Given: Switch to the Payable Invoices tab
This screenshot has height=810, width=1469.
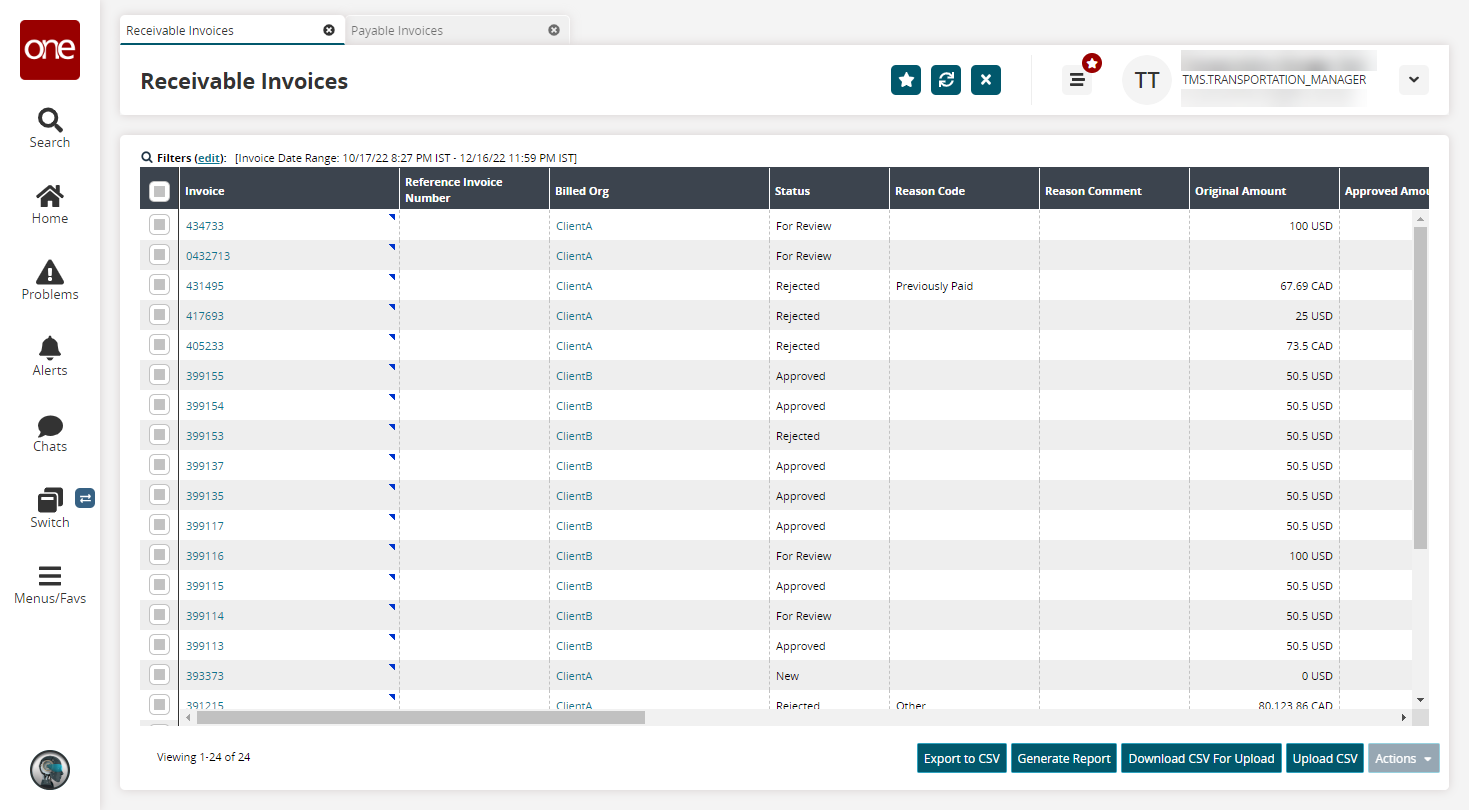Looking at the screenshot, I should coord(397,31).
